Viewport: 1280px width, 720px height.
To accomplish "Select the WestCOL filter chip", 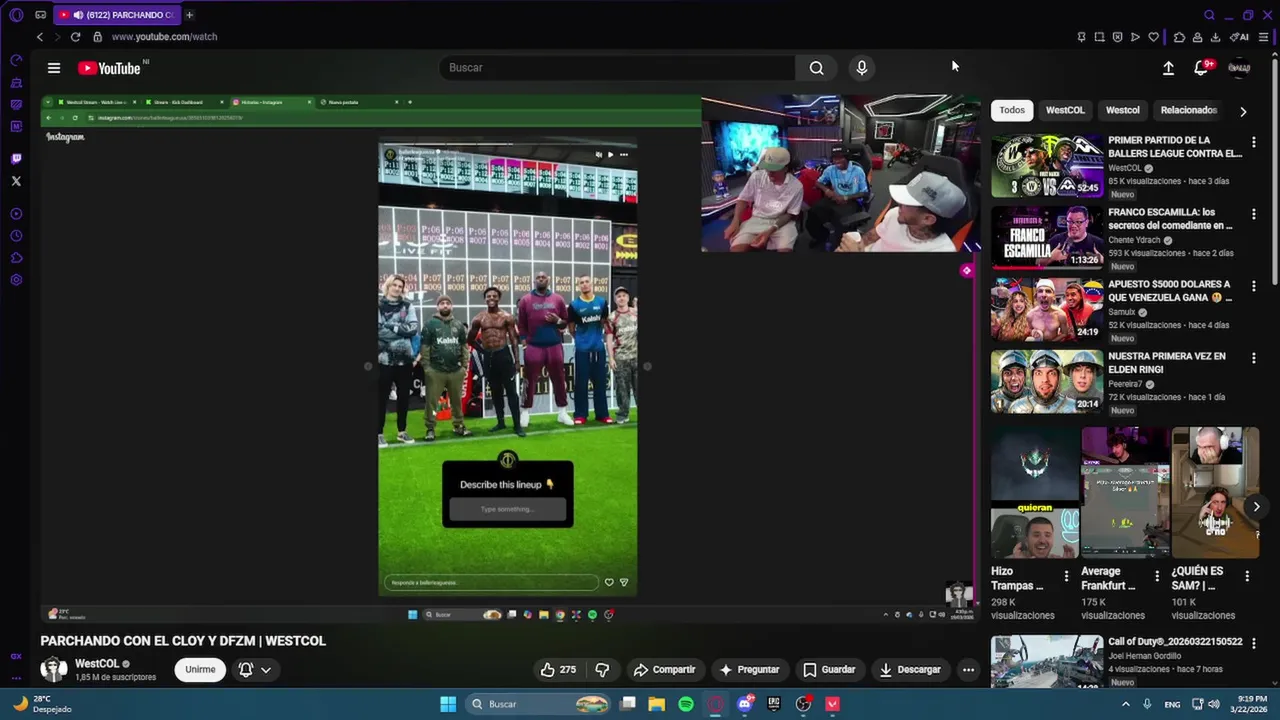I will click(1065, 110).
